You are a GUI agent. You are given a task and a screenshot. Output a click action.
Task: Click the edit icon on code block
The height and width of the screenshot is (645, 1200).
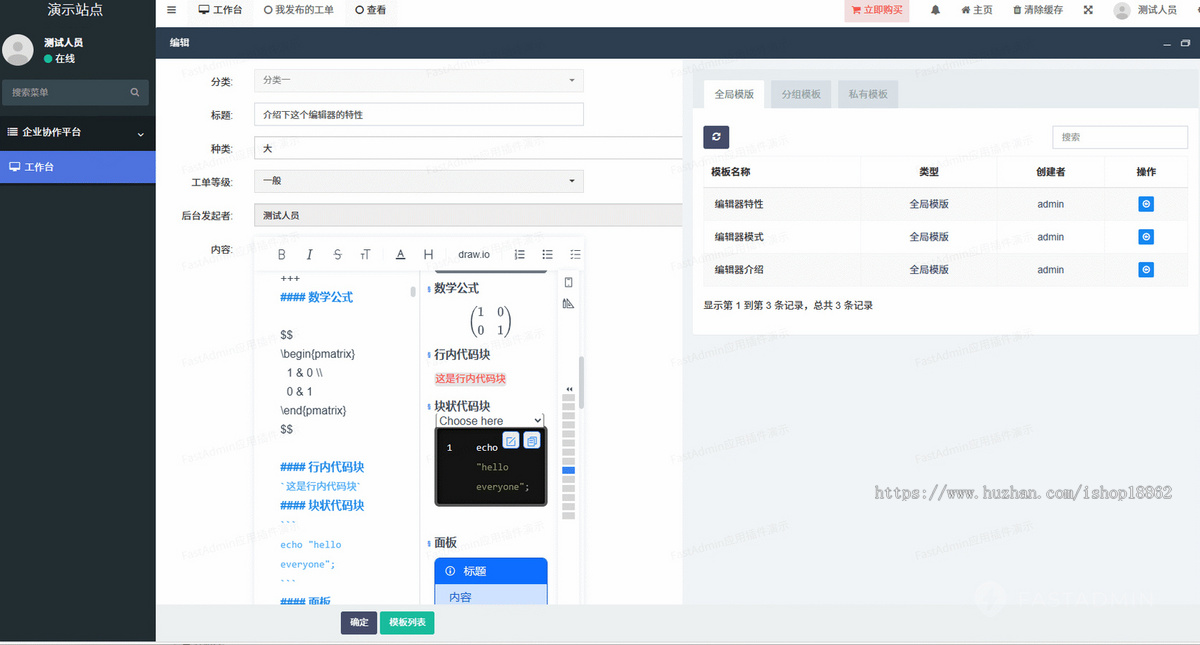(x=511, y=440)
